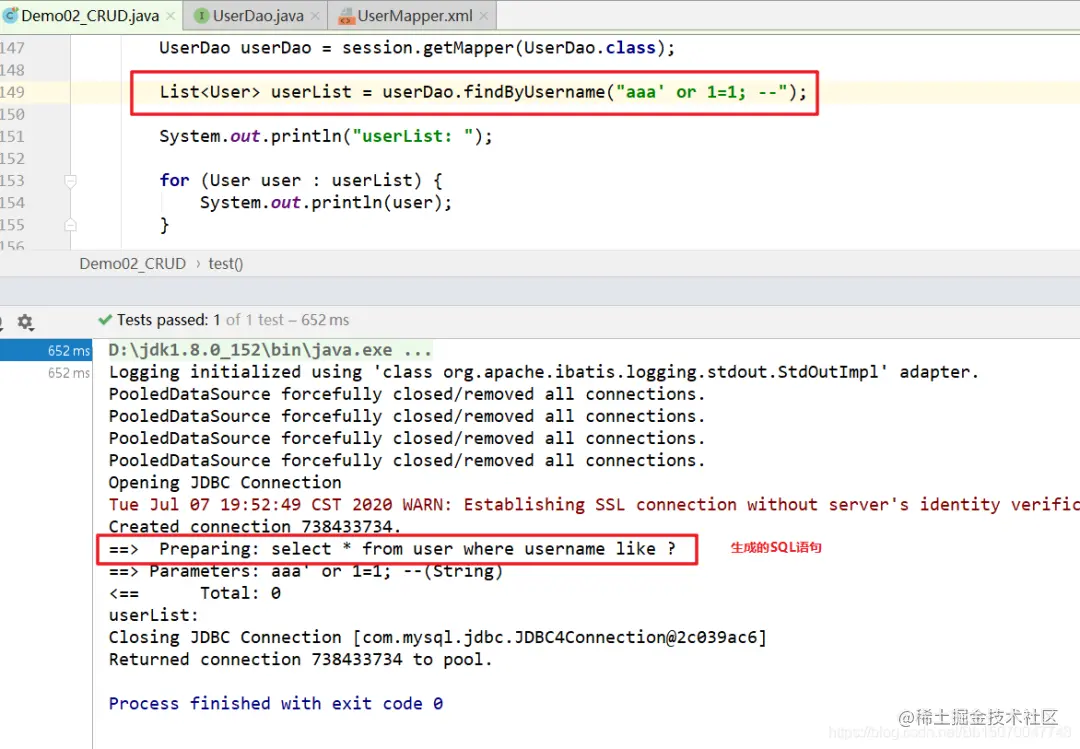The width and height of the screenshot is (1080, 749).
Task: Click Demo02_CRUD in the breadcrumb bar
Action: [x=132, y=264]
